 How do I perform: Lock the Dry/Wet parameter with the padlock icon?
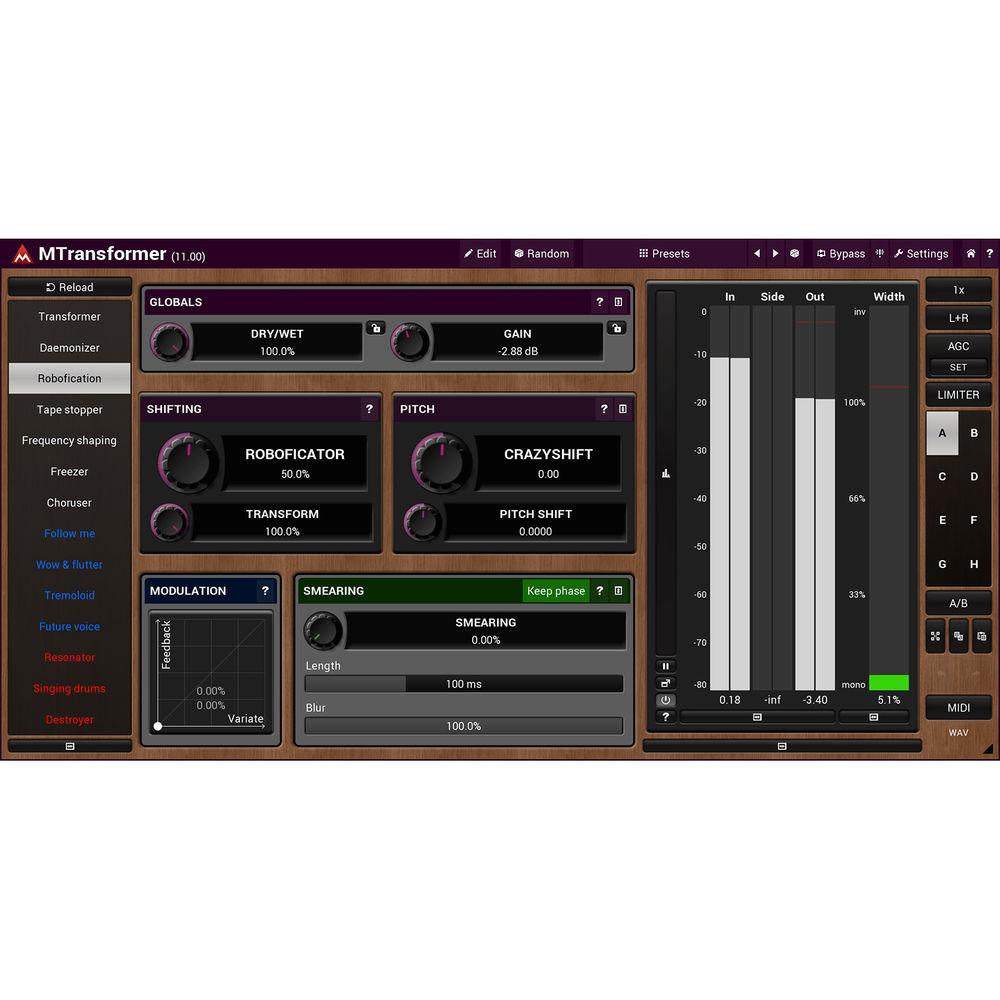[x=375, y=328]
